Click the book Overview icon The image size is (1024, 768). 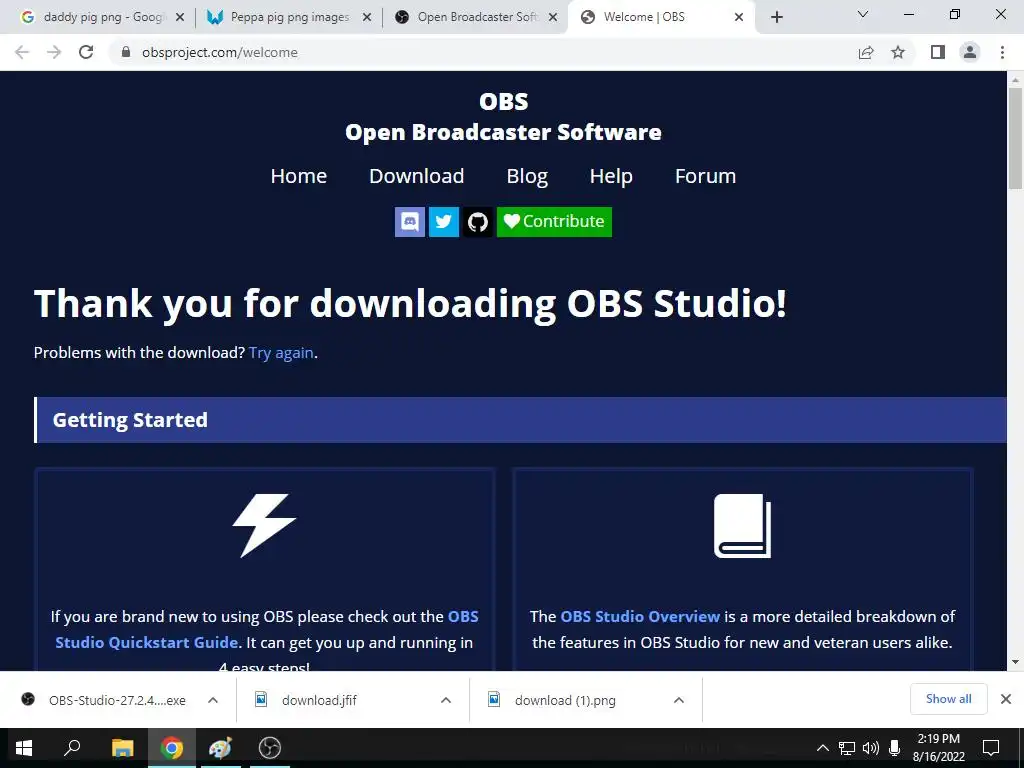click(742, 526)
